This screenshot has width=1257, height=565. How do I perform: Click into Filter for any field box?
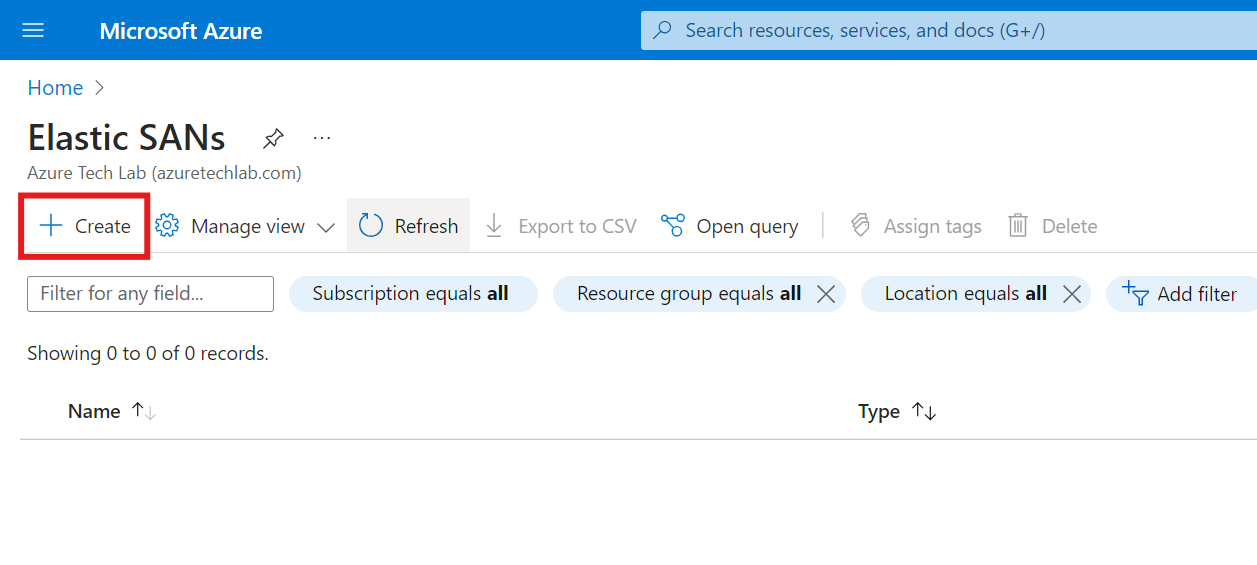[x=150, y=294]
